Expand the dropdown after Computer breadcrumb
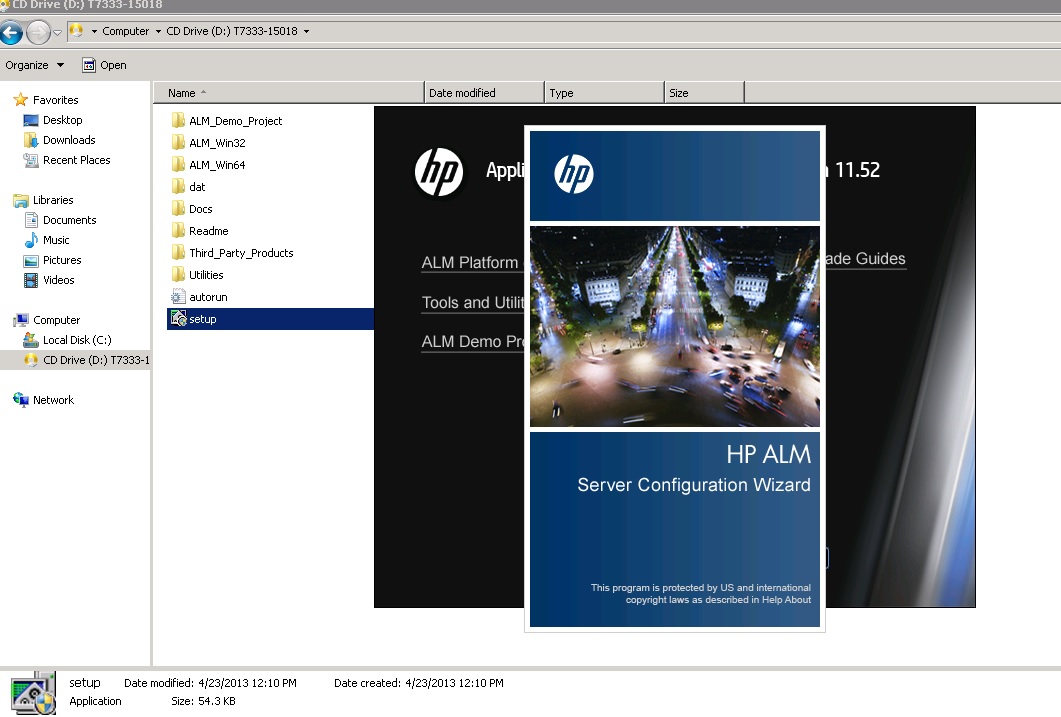1061x717 pixels. tap(158, 31)
